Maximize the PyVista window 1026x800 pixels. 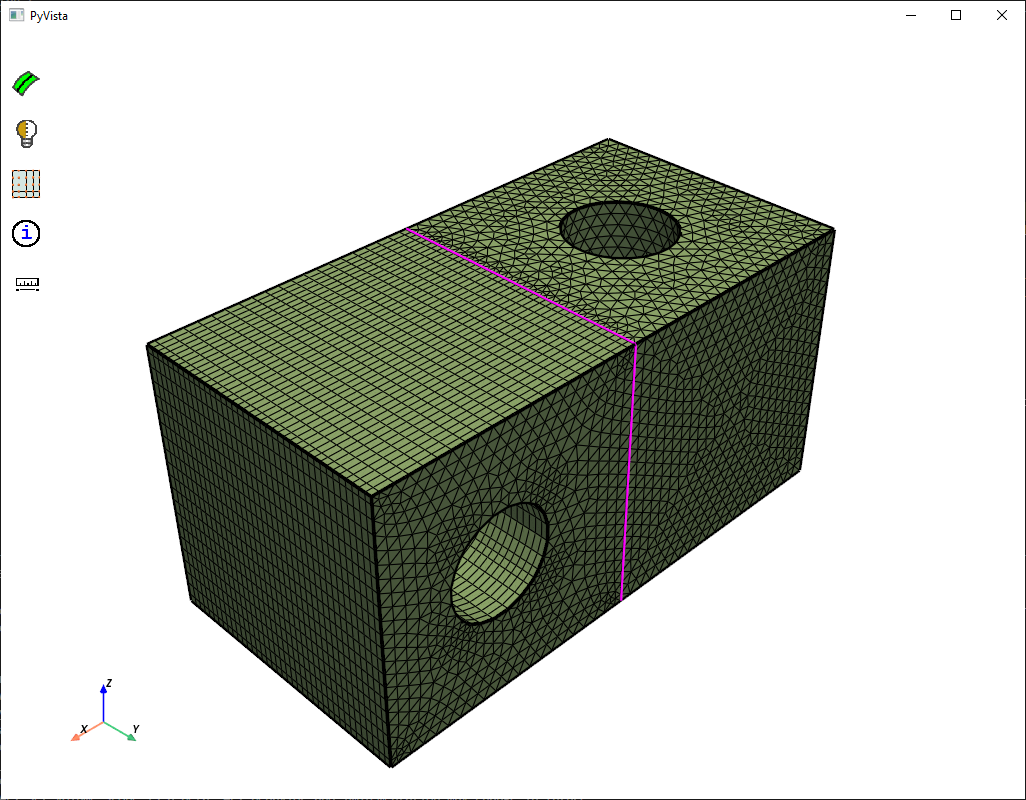click(x=955, y=15)
